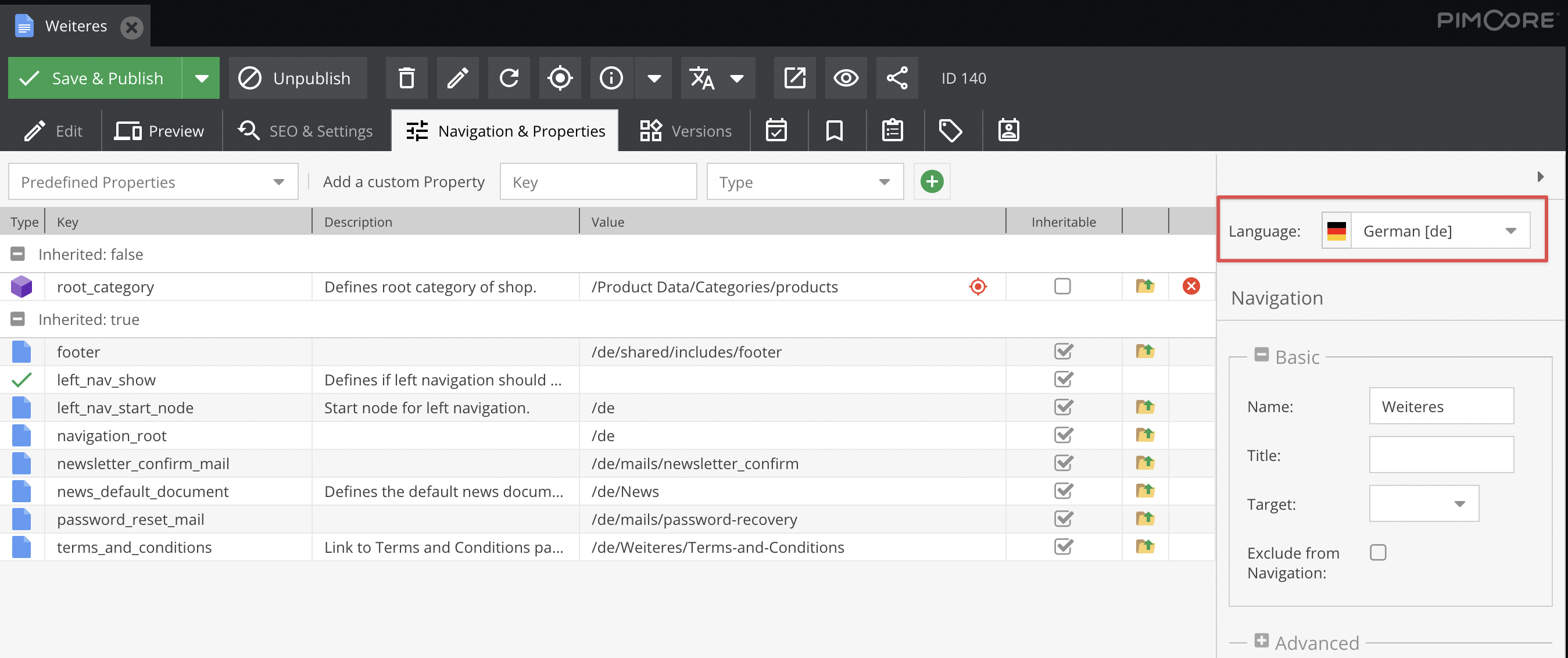Remove the root_category property with red X
The height and width of the screenshot is (658, 1568).
(1191, 286)
